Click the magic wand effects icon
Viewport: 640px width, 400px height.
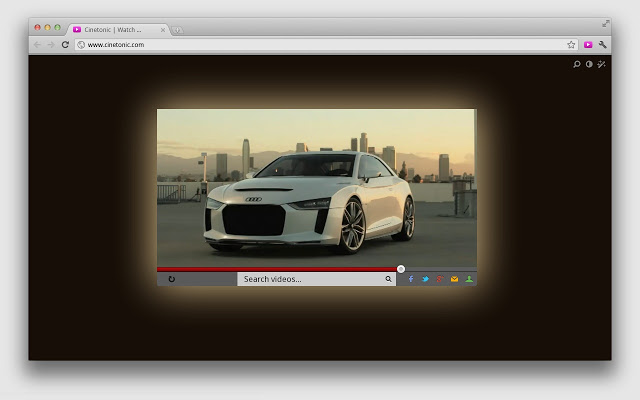click(x=601, y=64)
